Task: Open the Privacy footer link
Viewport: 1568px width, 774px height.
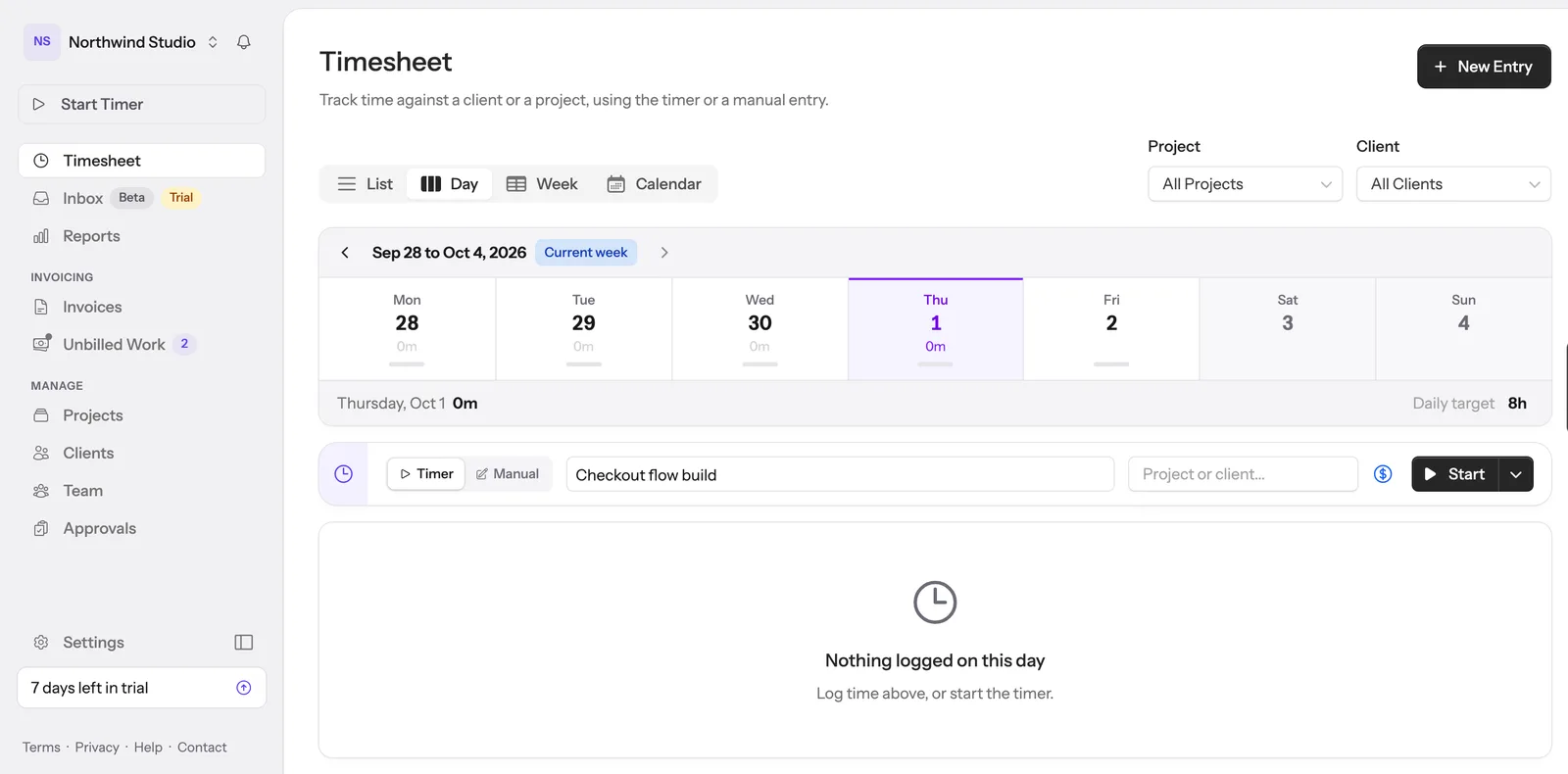Action: click(x=97, y=748)
